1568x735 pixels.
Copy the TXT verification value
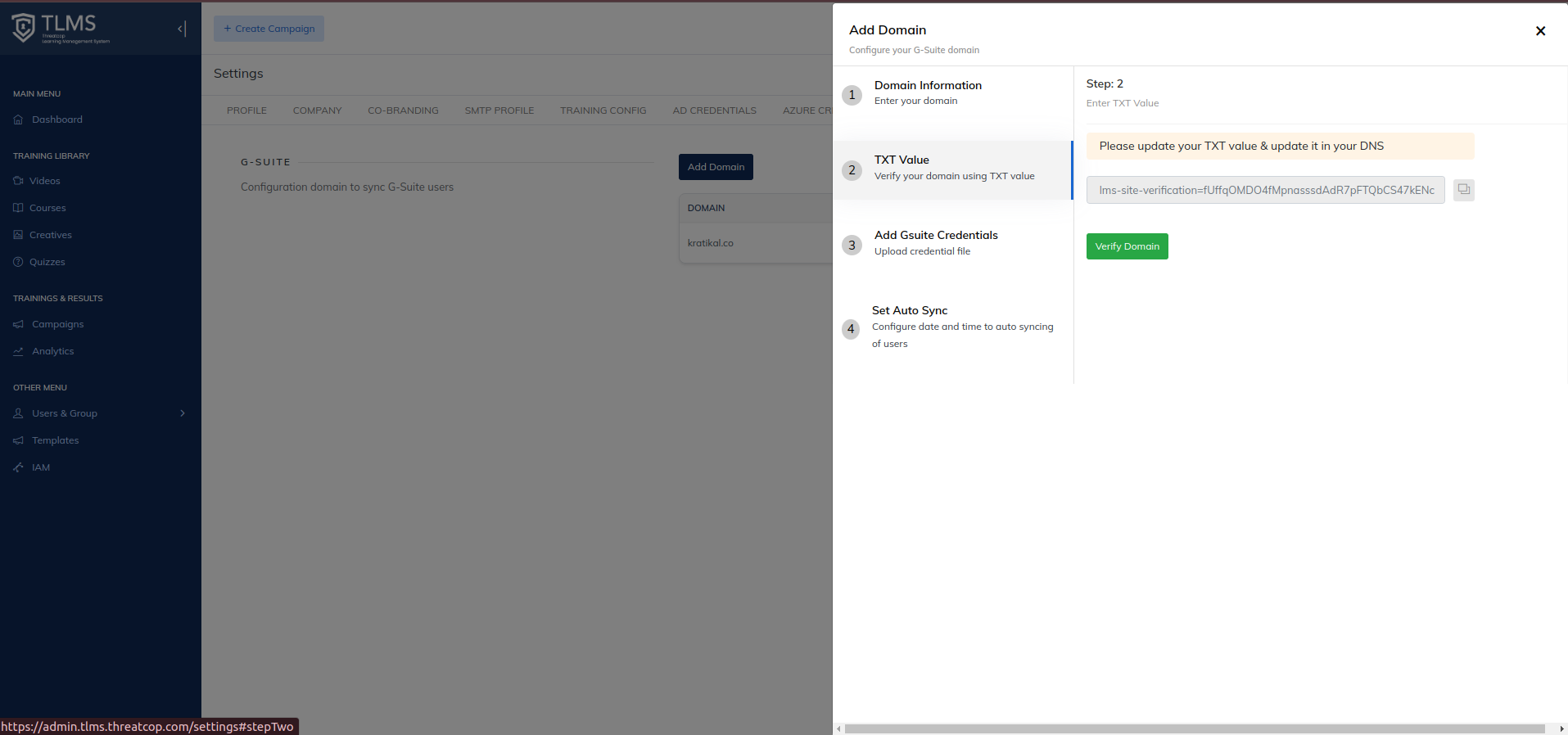point(1463,190)
